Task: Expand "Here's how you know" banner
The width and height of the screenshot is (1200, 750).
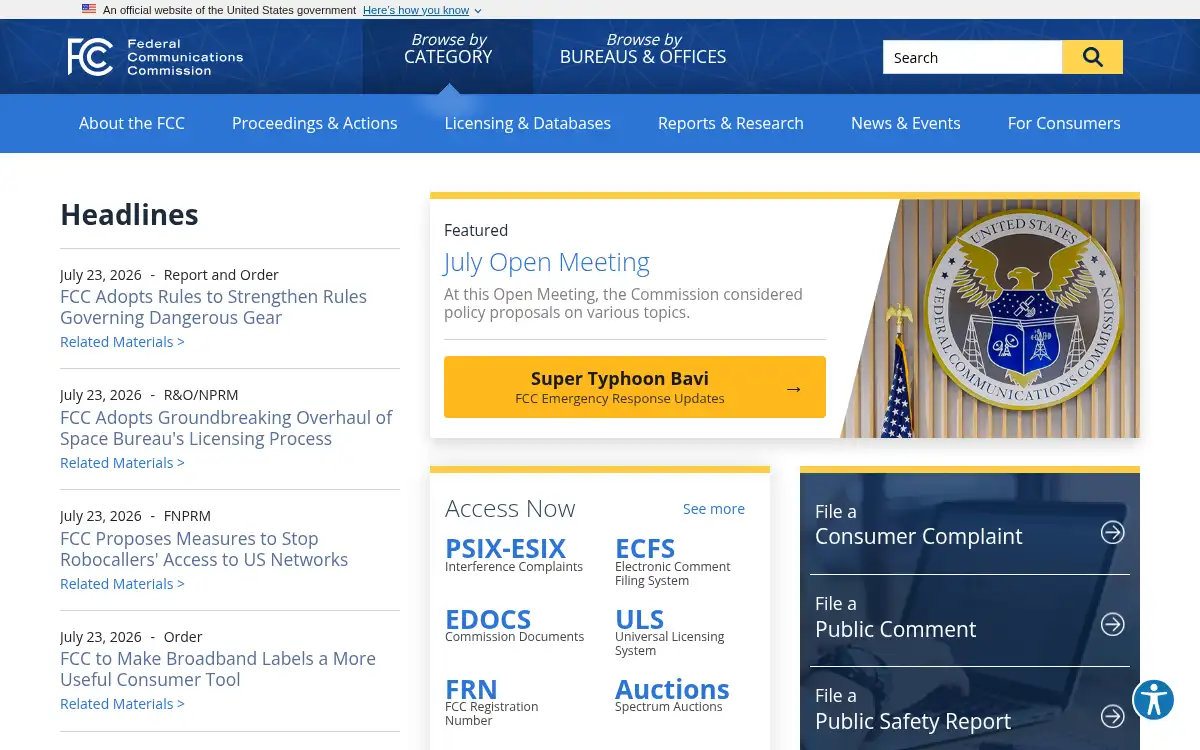Action: tap(421, 10)
